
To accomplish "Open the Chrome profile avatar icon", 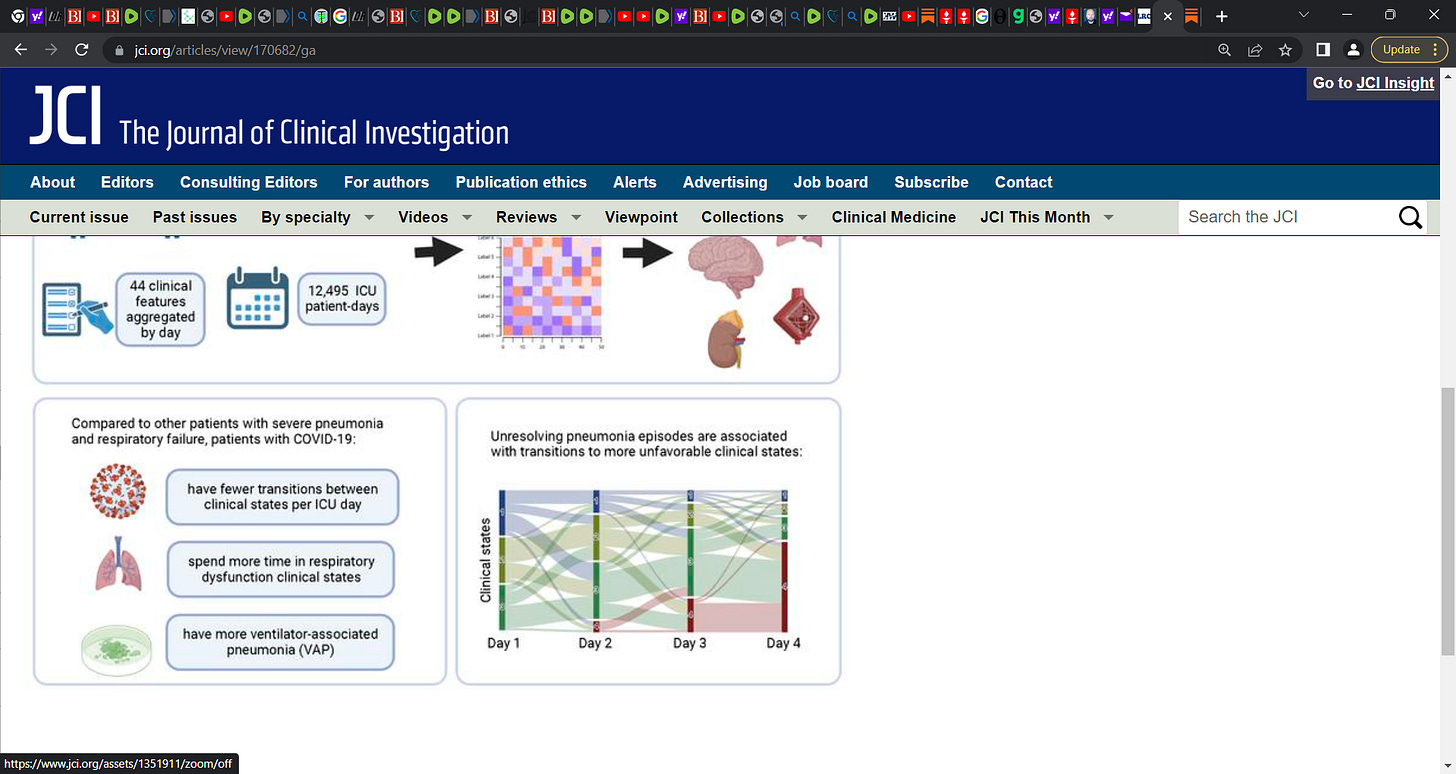I will [x=1353, y=50].
